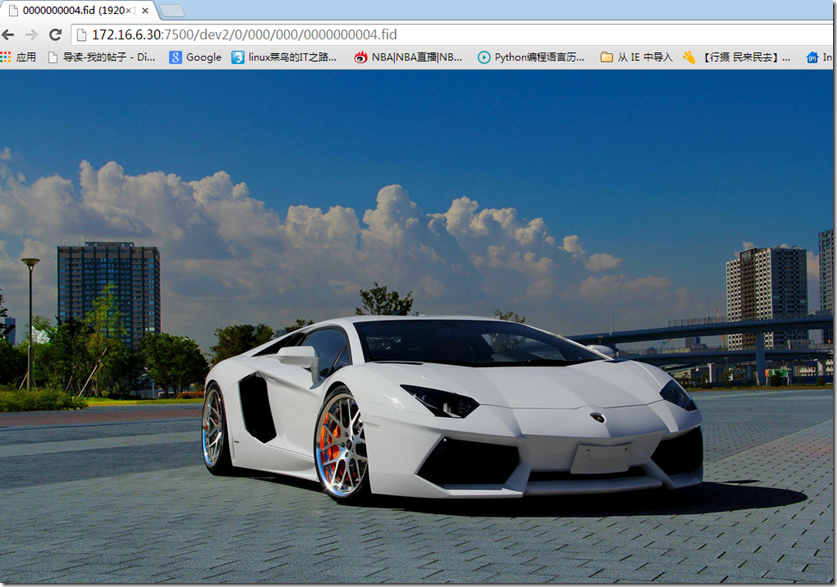Go back using the back arrow

tap(9, 34)
